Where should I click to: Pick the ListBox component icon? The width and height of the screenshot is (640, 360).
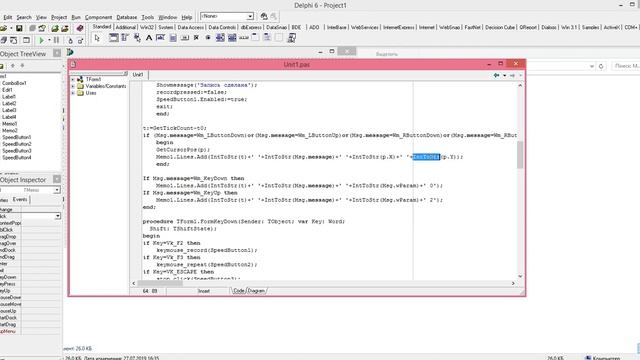[x=220, y=38]
